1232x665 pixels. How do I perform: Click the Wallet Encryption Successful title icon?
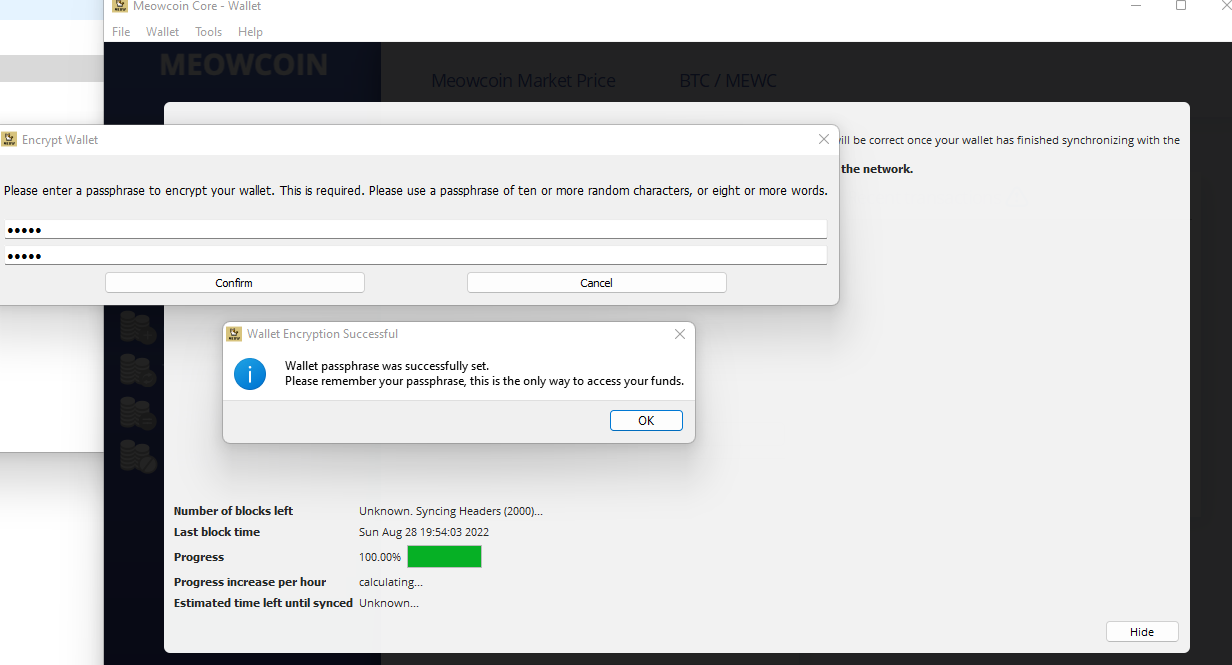[x=233, y=334]
